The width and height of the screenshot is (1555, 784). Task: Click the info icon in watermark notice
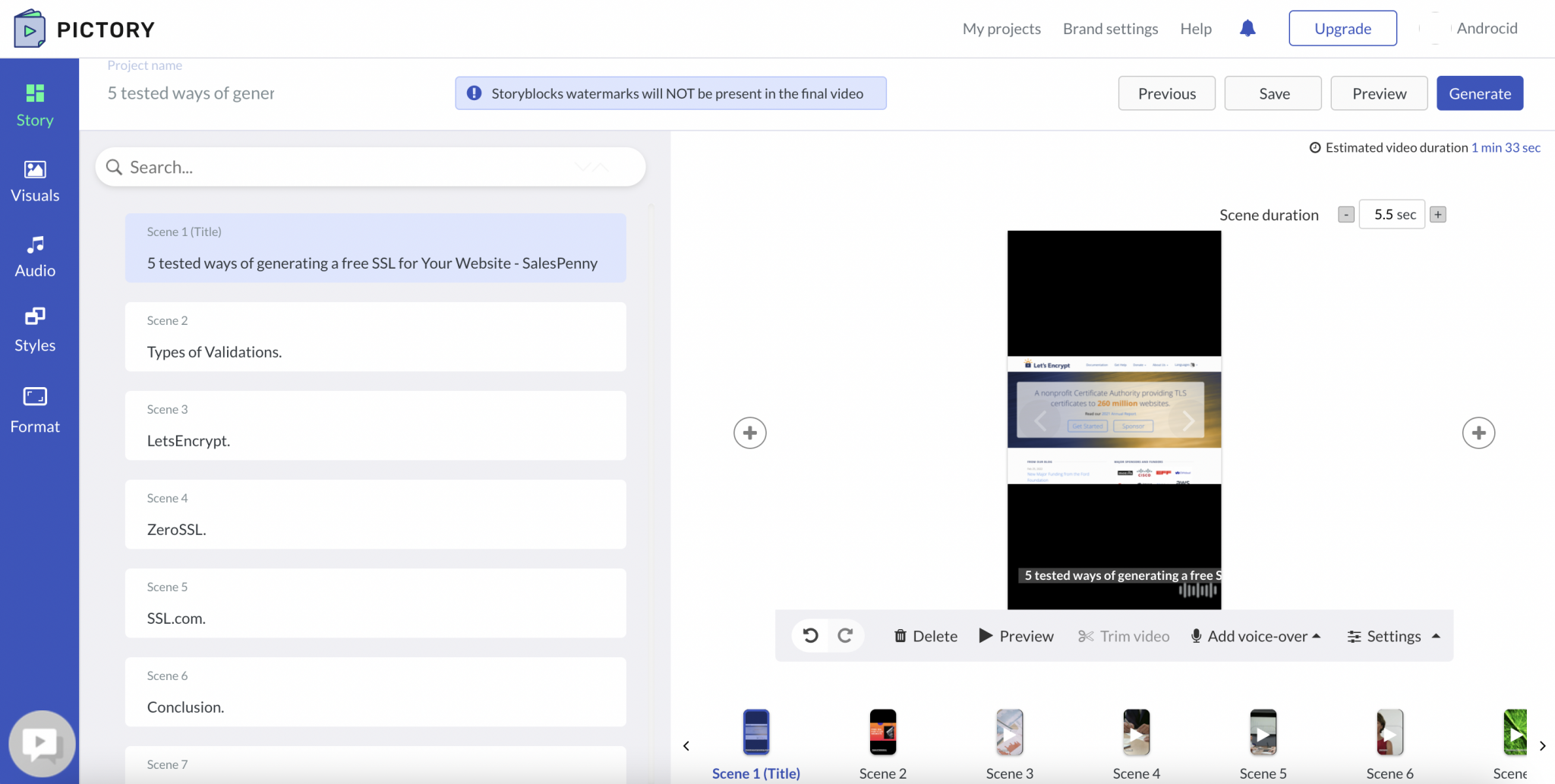474,93
